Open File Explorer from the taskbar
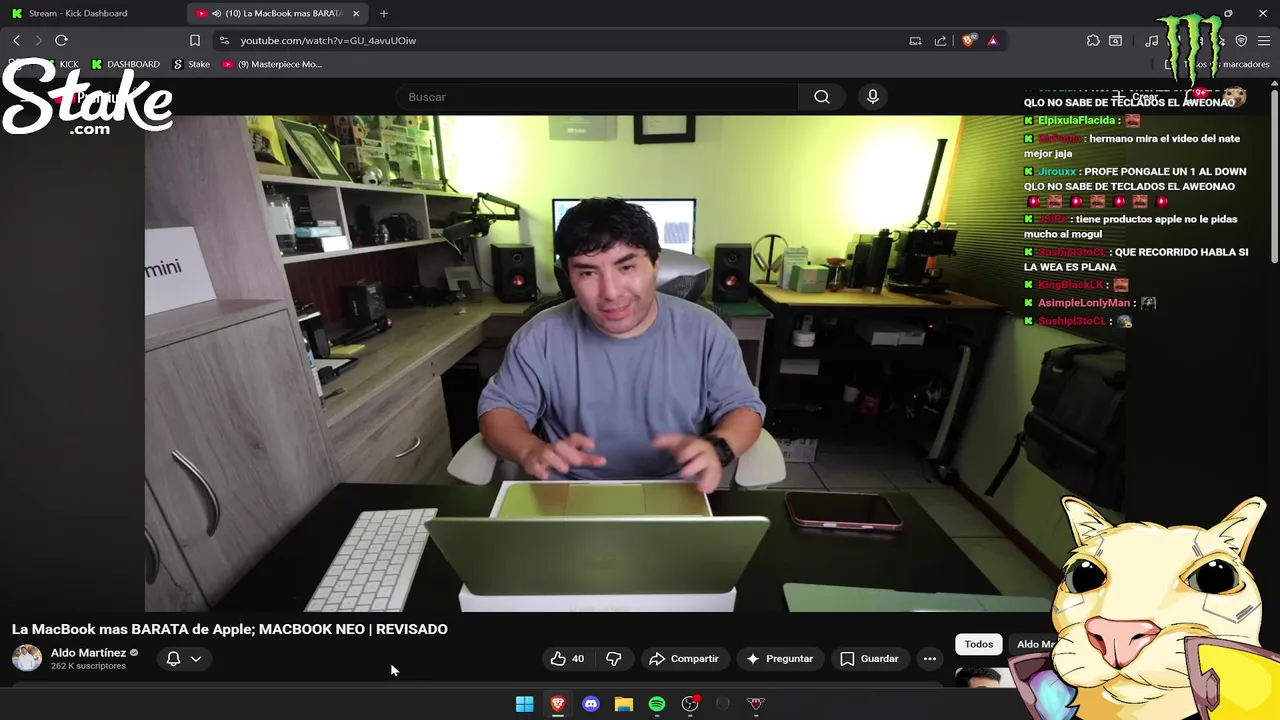 point(624,704)
